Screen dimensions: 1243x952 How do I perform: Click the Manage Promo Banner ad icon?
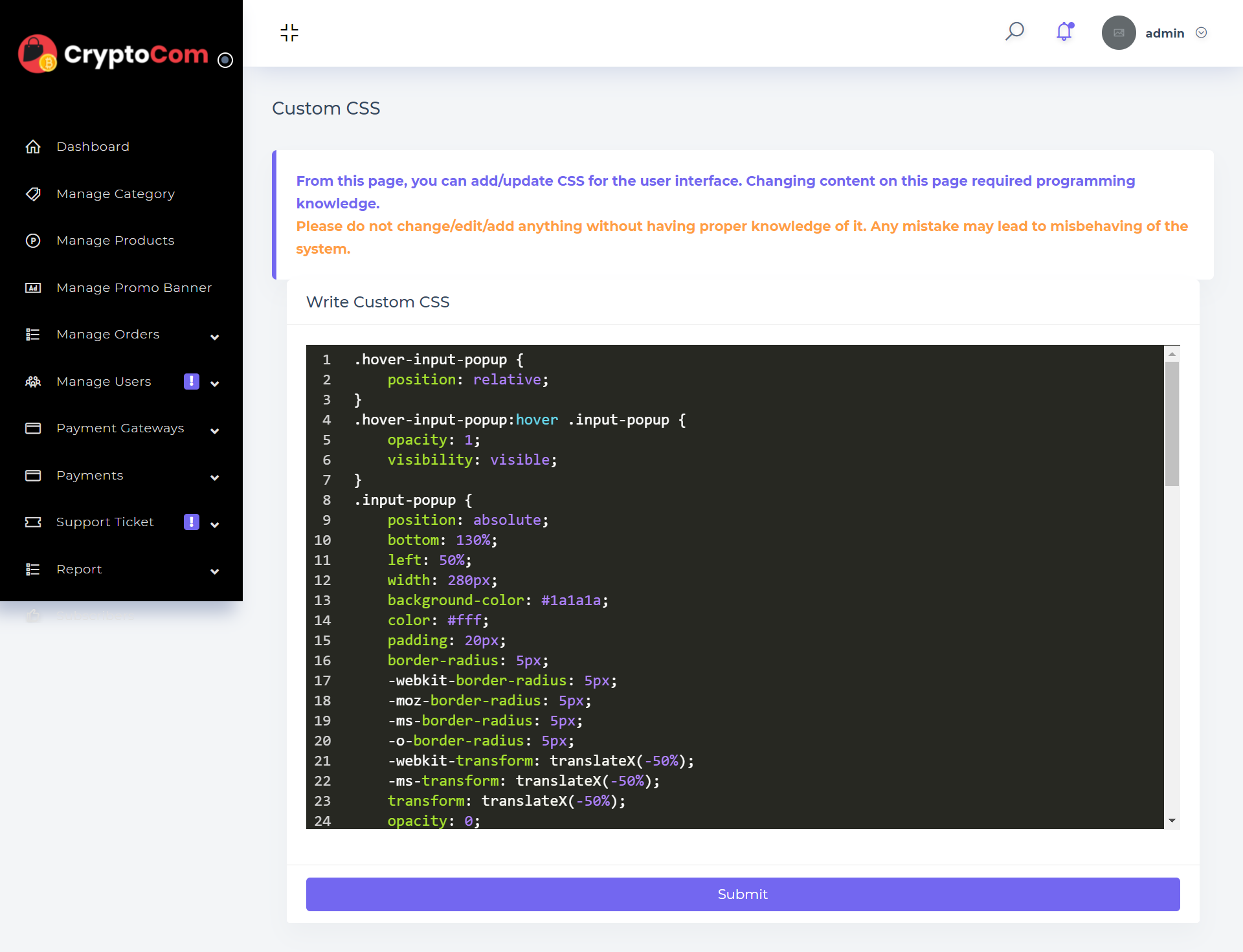(33, 288)
